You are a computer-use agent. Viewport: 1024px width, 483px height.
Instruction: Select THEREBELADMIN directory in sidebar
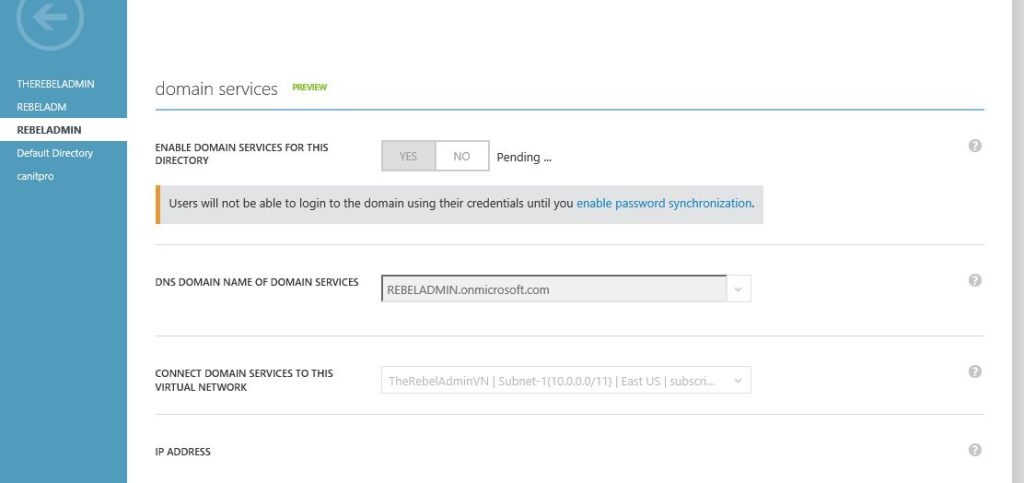[x=55, y=84]
